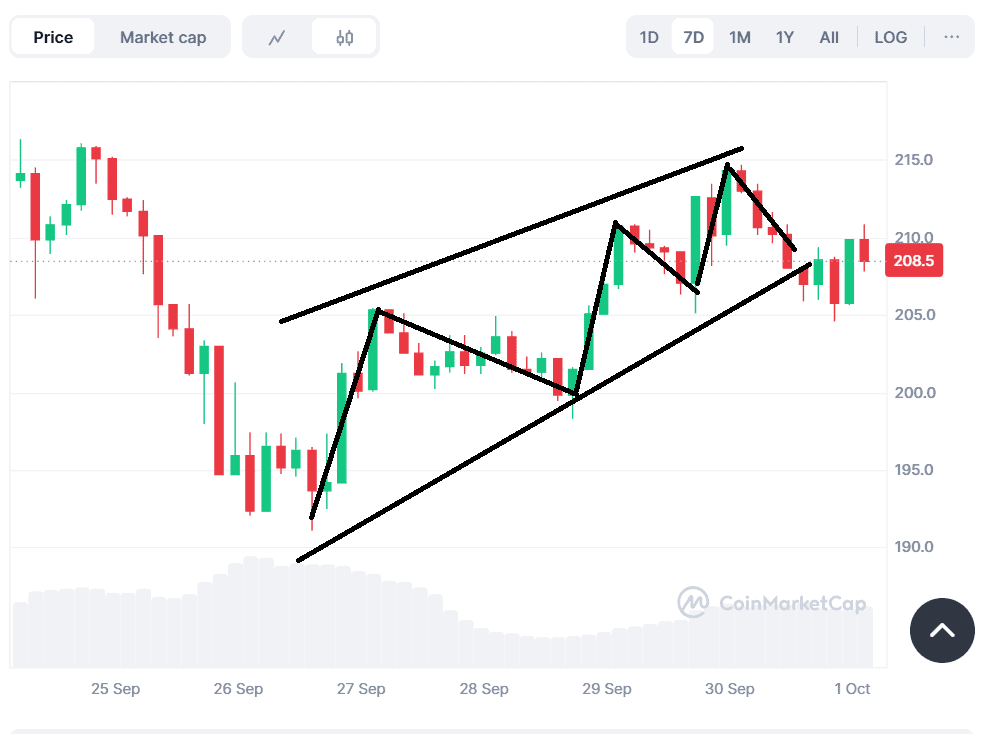Image resolution: width=985 pixels, height=734 pixels.
Task: Click the scroll-to-top arrow button
Action: point(942,630)
